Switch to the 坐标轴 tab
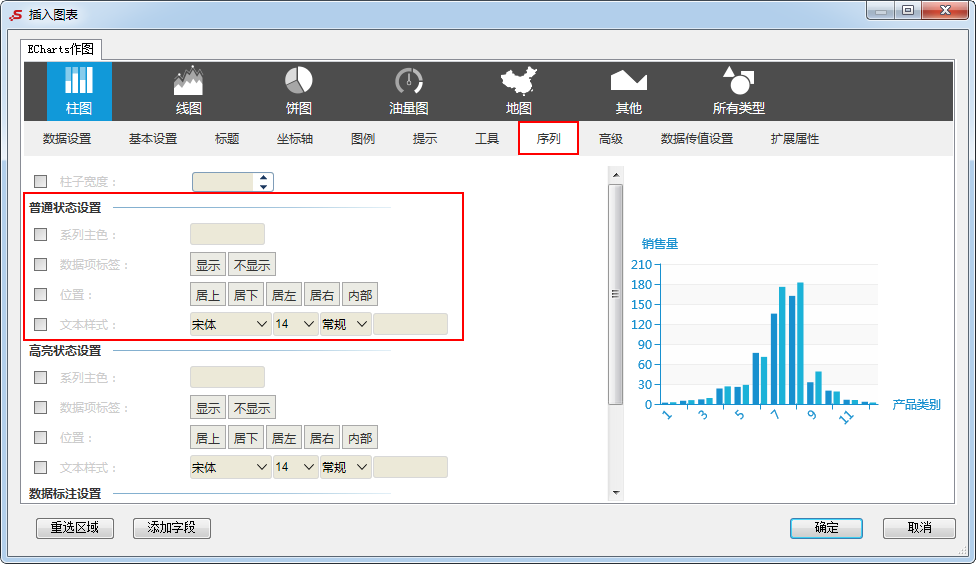The image size is (976, 564). tap(294, 138)
